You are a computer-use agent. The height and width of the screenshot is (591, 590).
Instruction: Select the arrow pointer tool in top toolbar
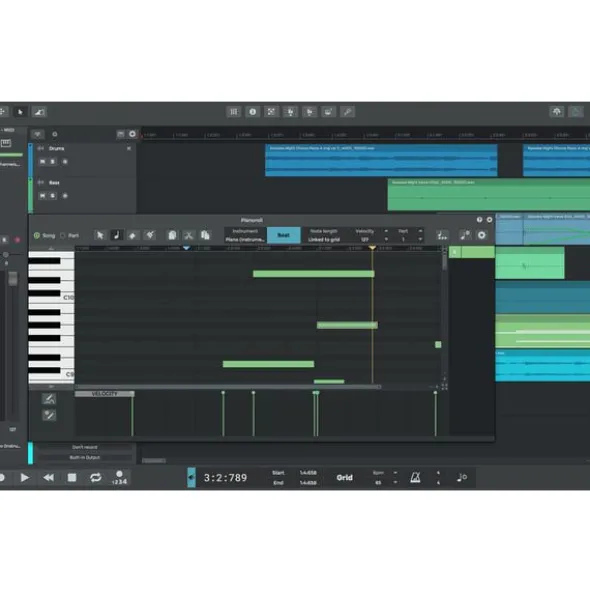pyautogui.click(x=20, y=112)
